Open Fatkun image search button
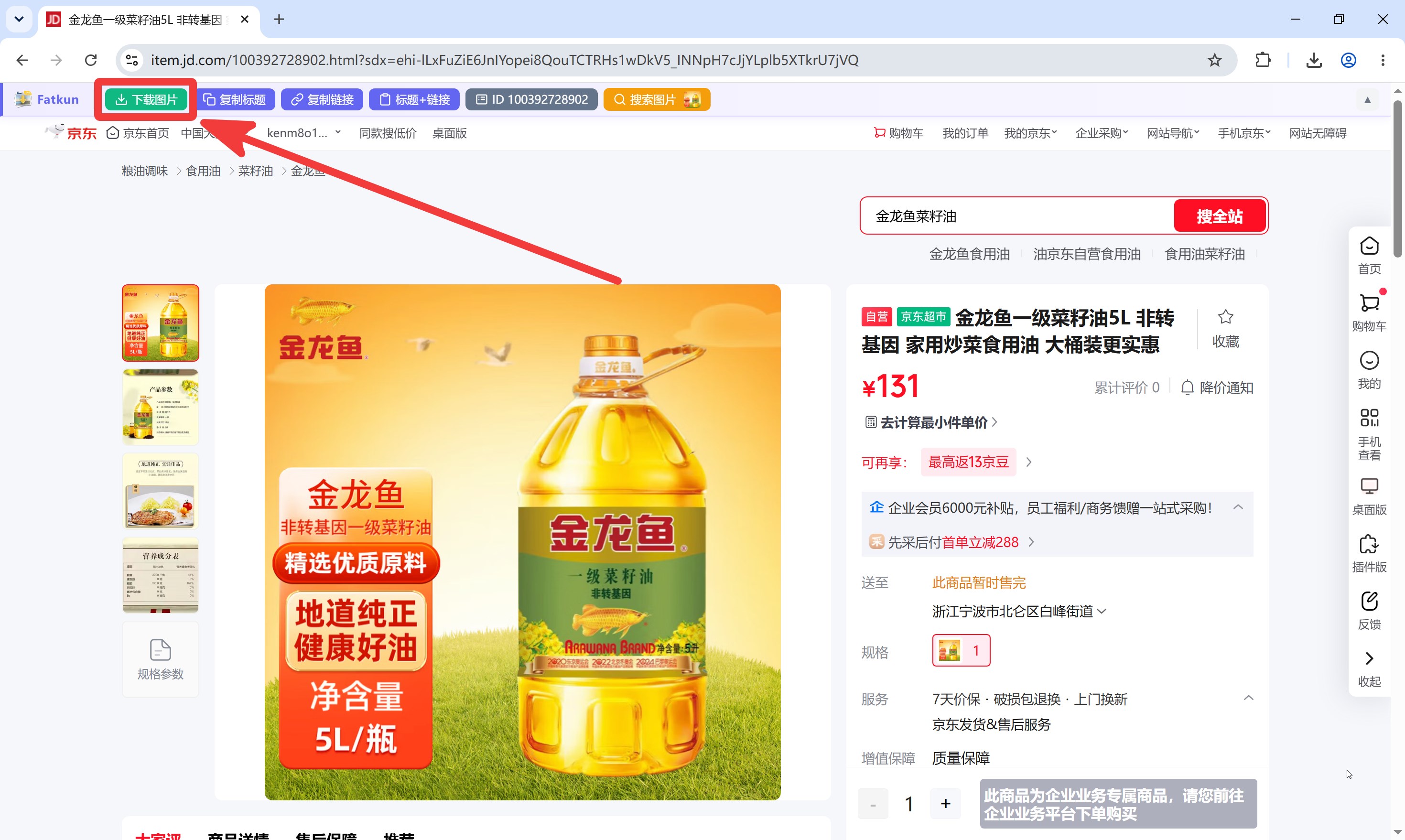 (657, 99)
